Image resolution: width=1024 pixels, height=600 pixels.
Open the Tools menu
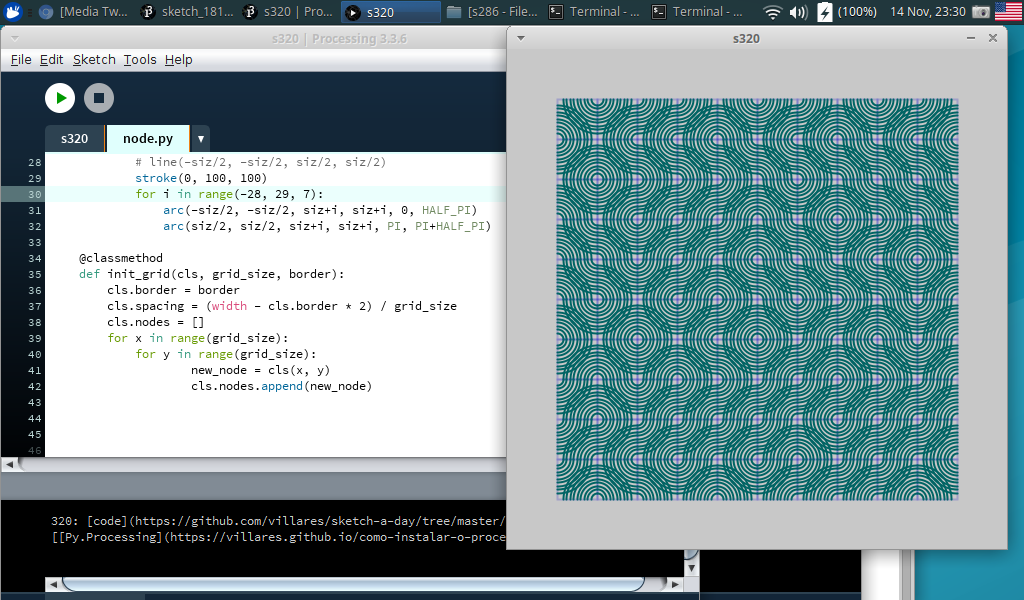tap(140, 60)
